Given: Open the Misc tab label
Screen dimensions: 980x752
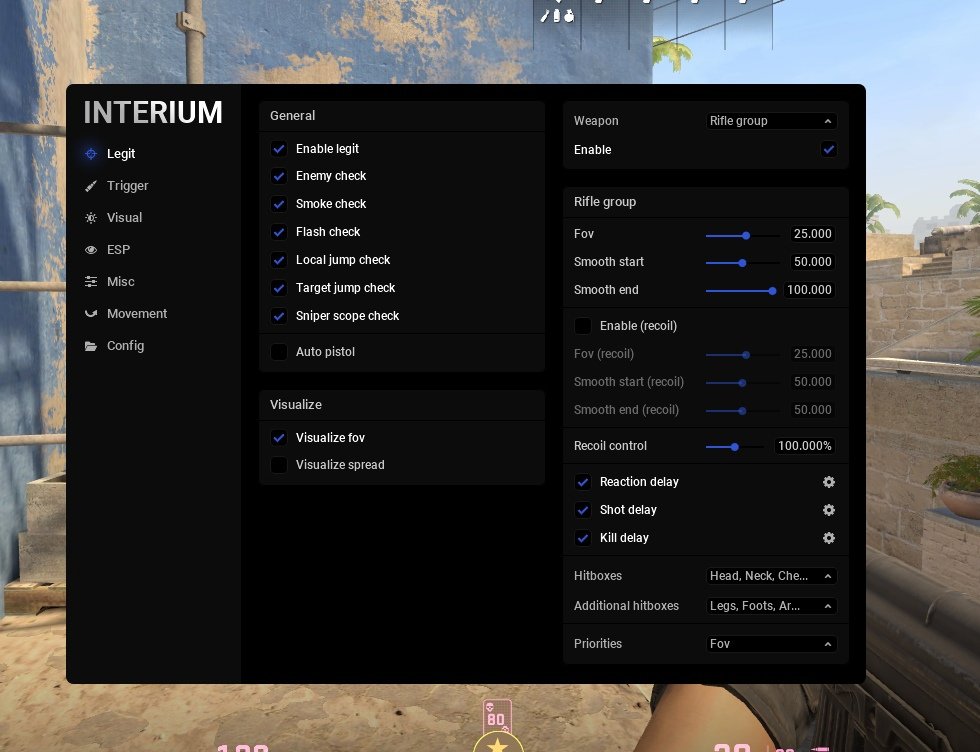Looking at the screenshot, I should 121,281.
